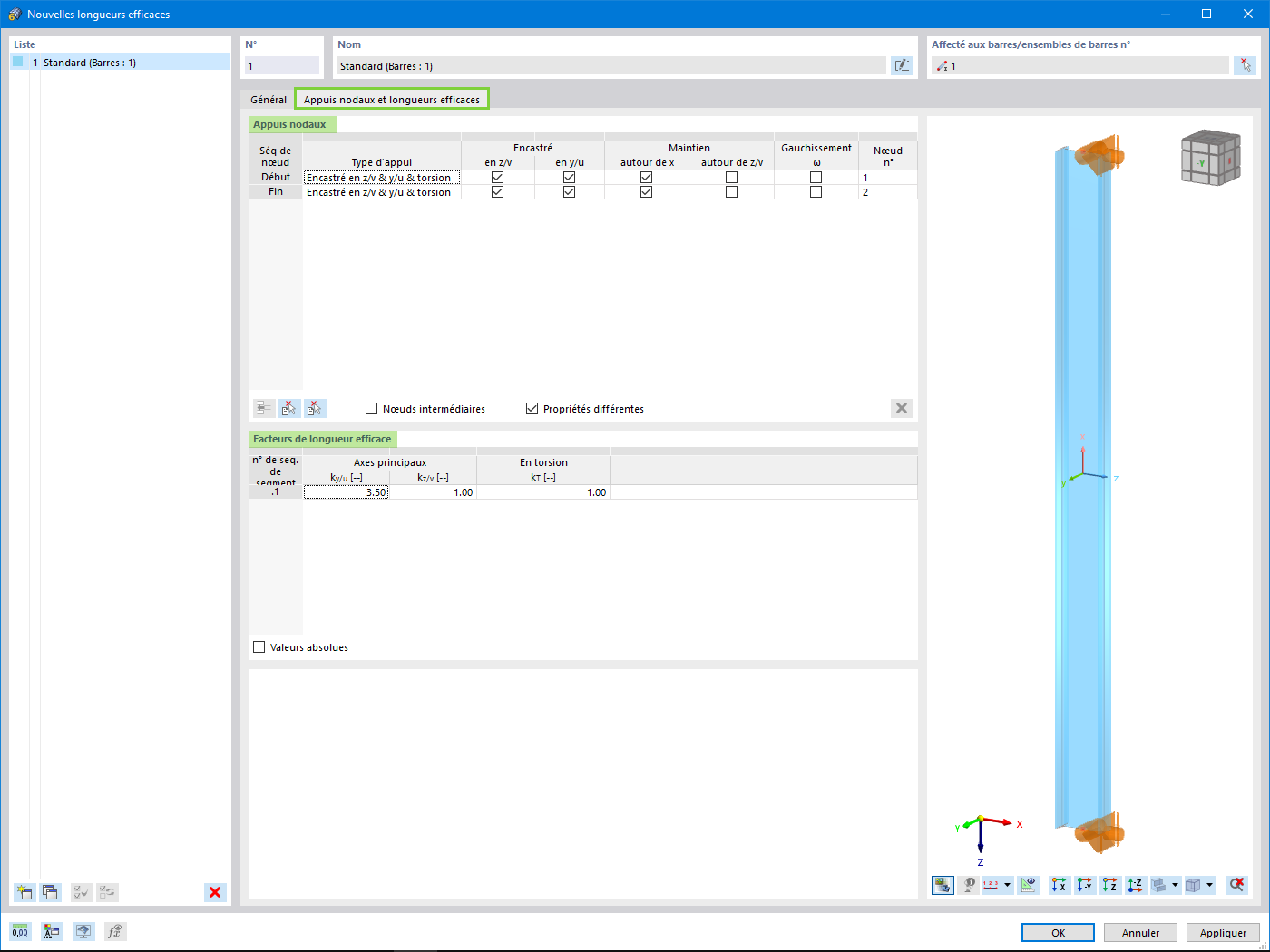Click the Nom input field
Image resolution: width=1270 pixels, height=952 pixels.
click(x=611, y=66)
